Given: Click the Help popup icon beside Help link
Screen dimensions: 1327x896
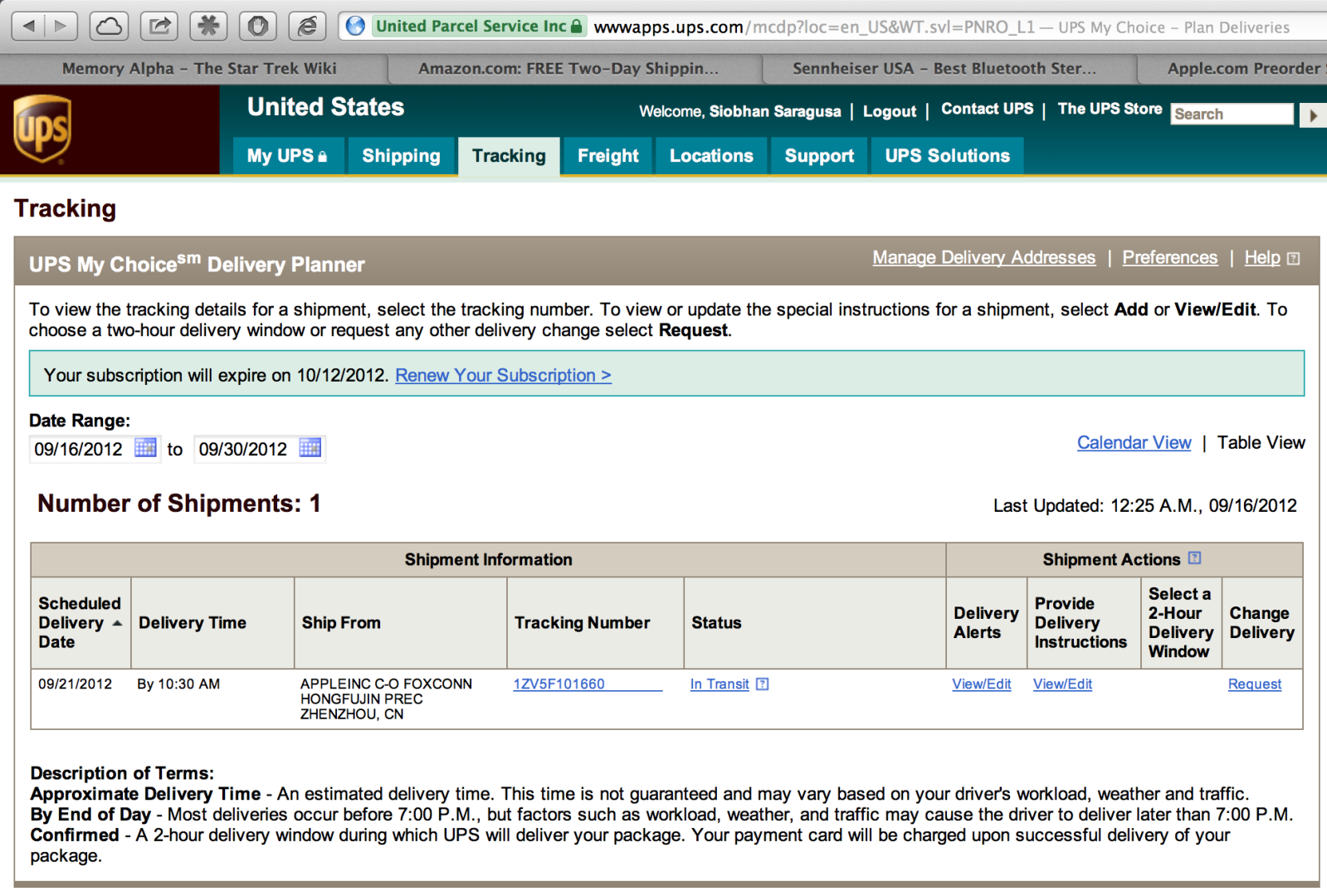Looking at the screenshot, I should point(1293,259).
